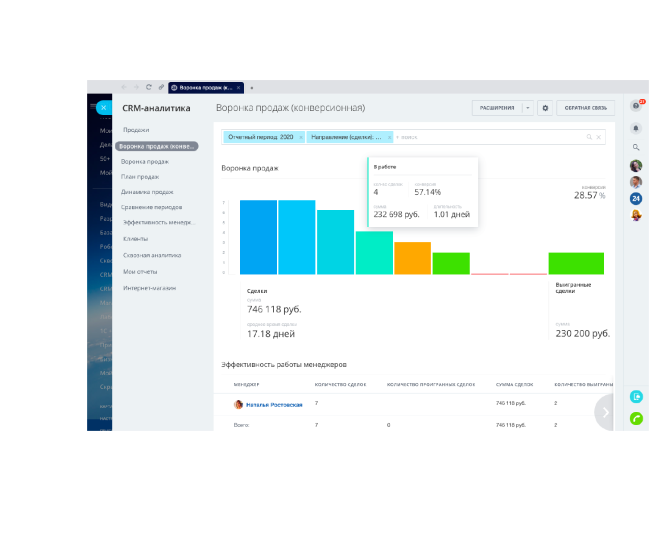Remove the Отчетный период 2020 filter chip
Viewport: 649px width, 551px height.
[x=301, y=137]
